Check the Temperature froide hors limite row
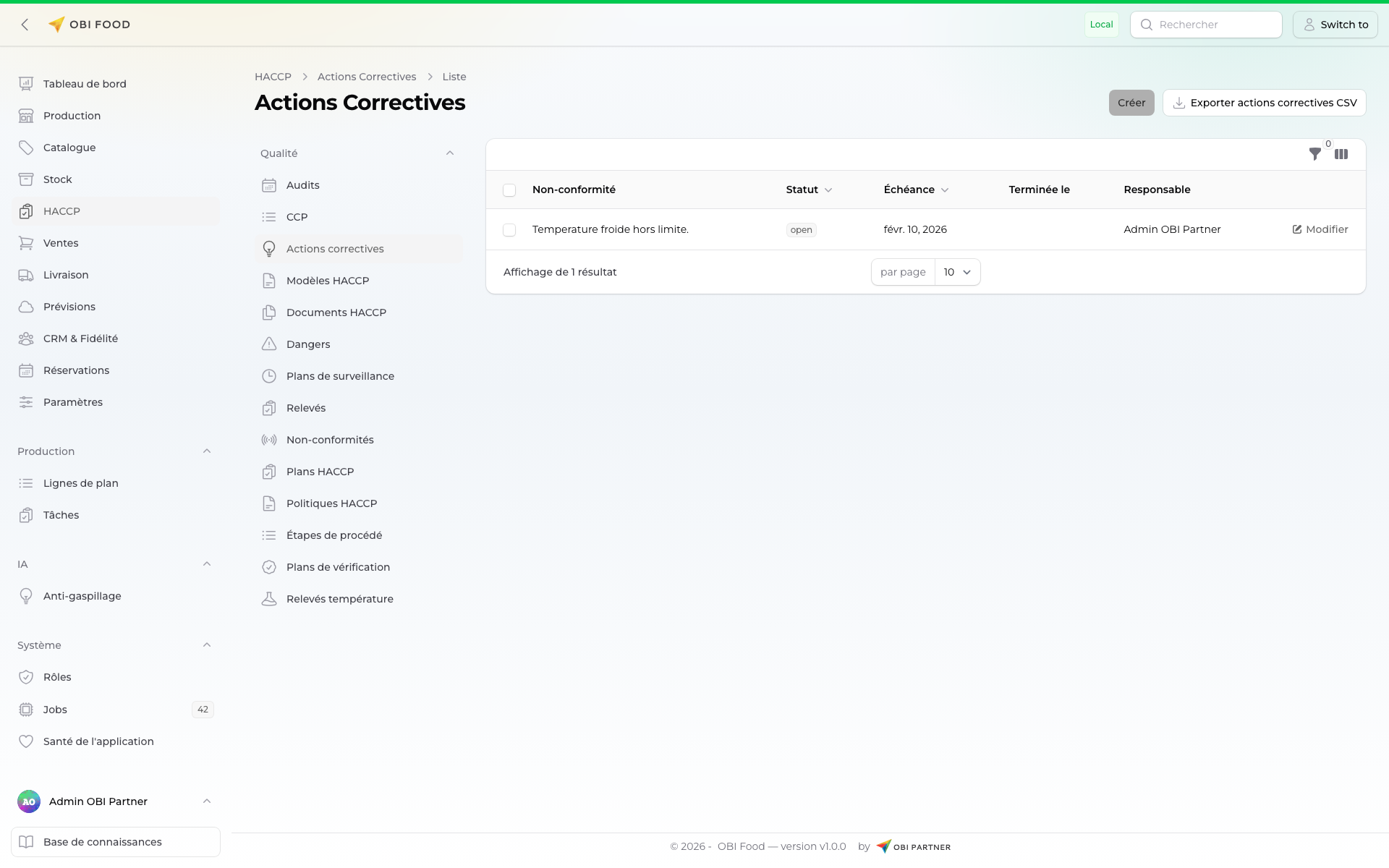 [x=509, y=230]
